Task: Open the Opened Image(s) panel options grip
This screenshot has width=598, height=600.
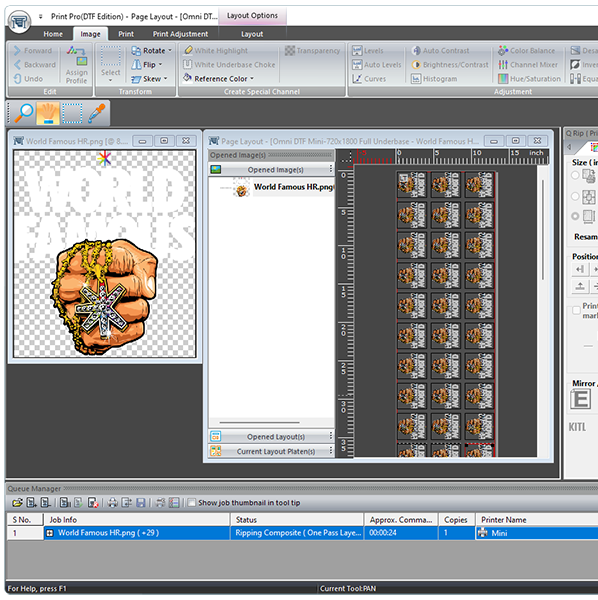Action: click(x=331, y=169)
